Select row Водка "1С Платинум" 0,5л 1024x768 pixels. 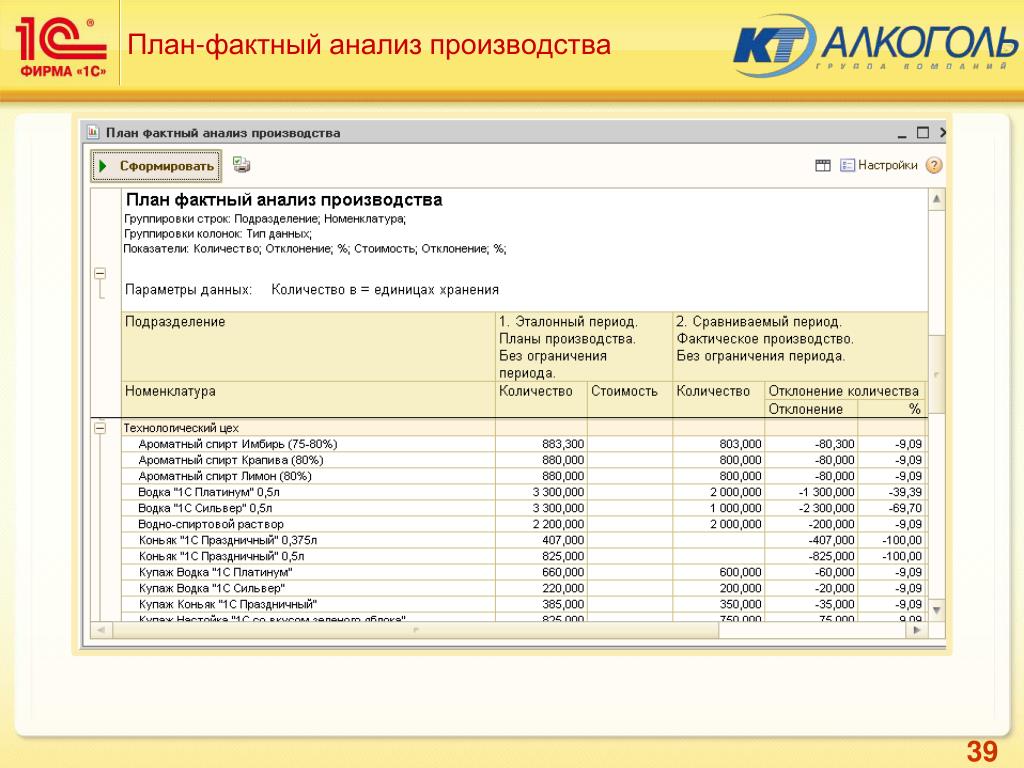tap(209, 492)
